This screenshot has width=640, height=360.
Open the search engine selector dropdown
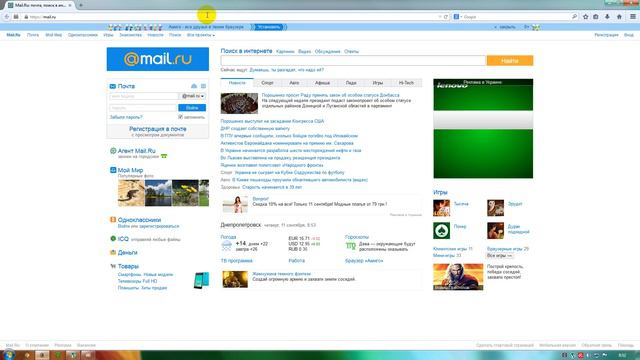[x=458, y=17]
